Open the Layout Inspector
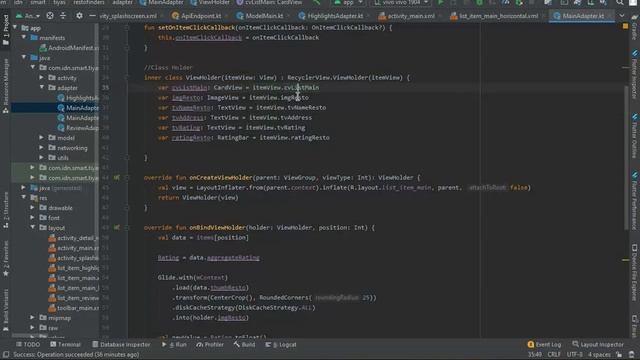 click(x=598, y=344)
